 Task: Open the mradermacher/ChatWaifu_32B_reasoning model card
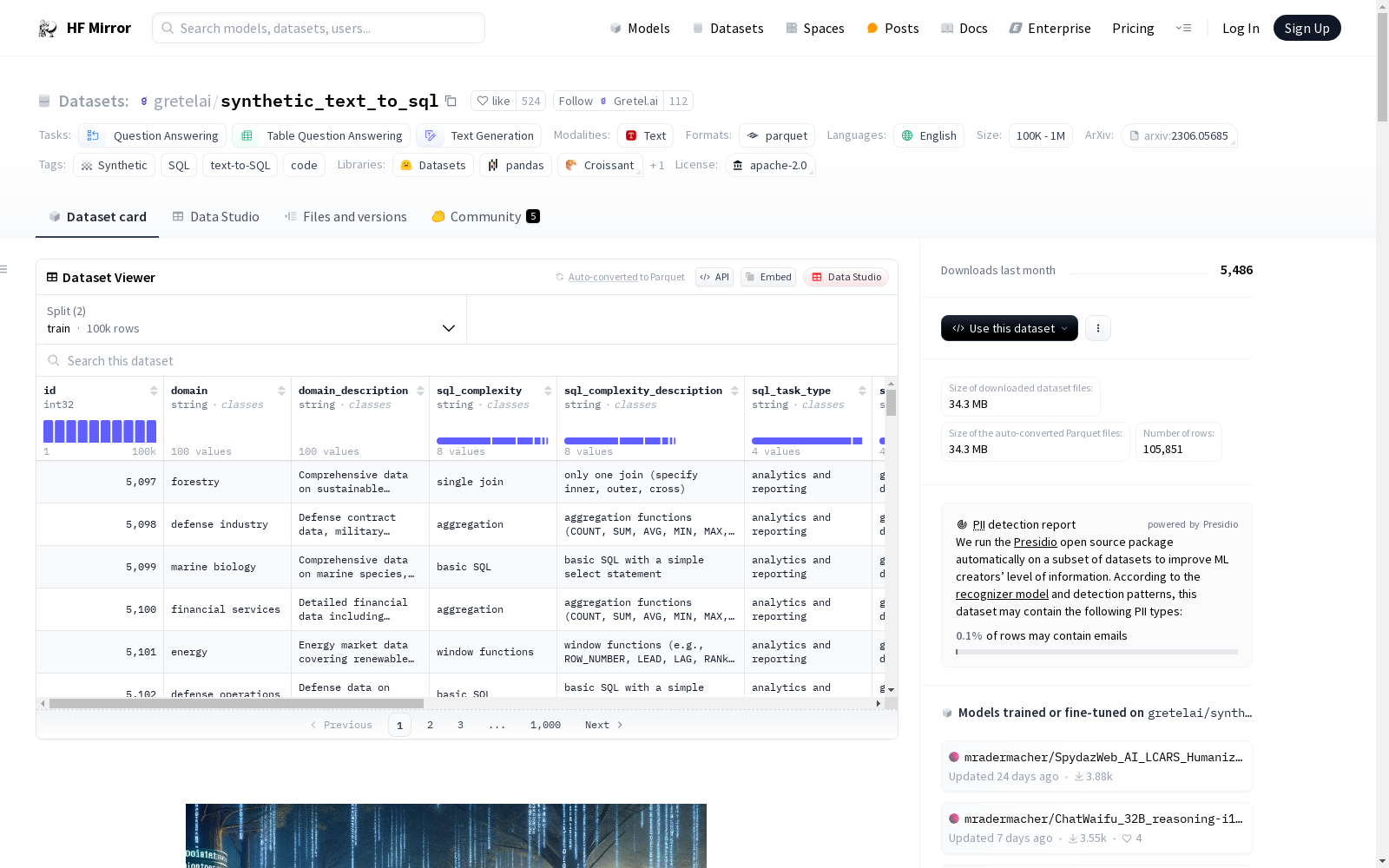pyautogui.click(x=1096, y=828)
